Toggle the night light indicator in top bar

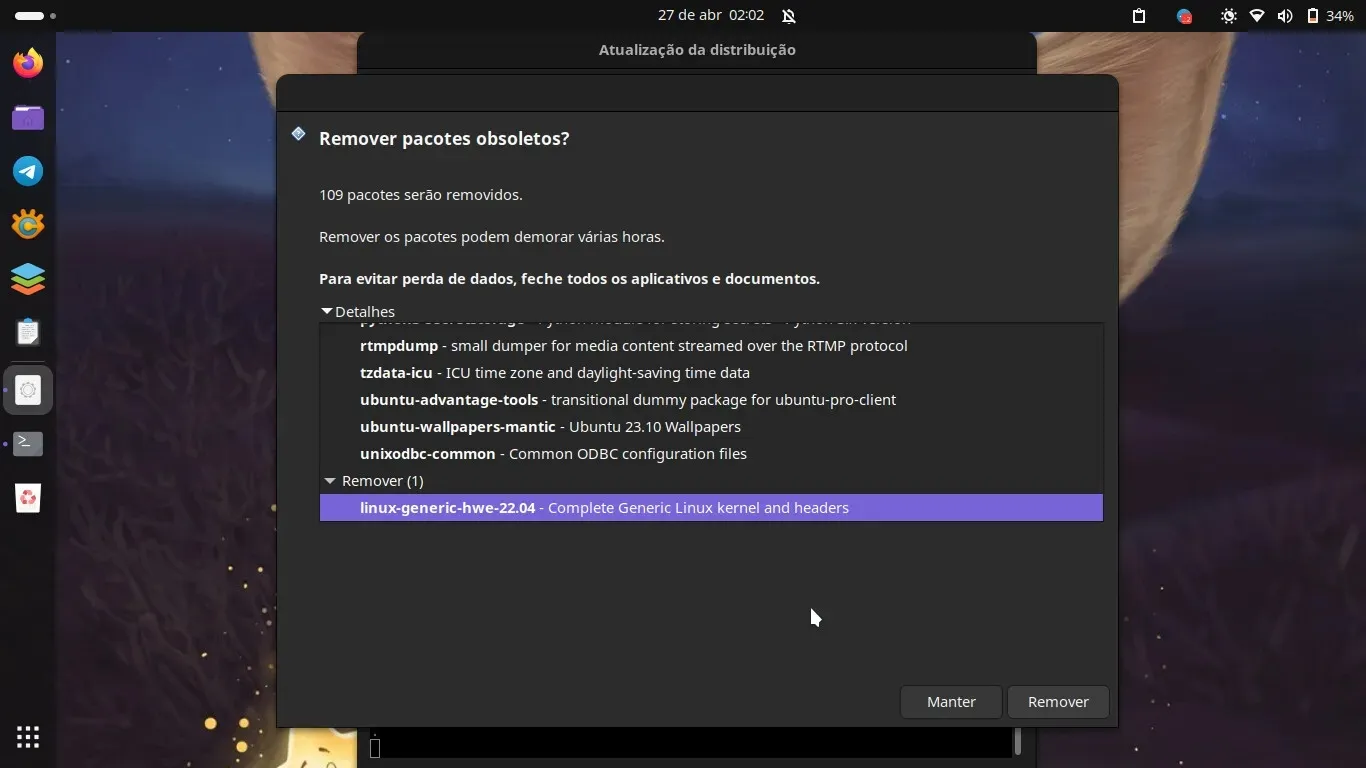tap(1228, 16)
